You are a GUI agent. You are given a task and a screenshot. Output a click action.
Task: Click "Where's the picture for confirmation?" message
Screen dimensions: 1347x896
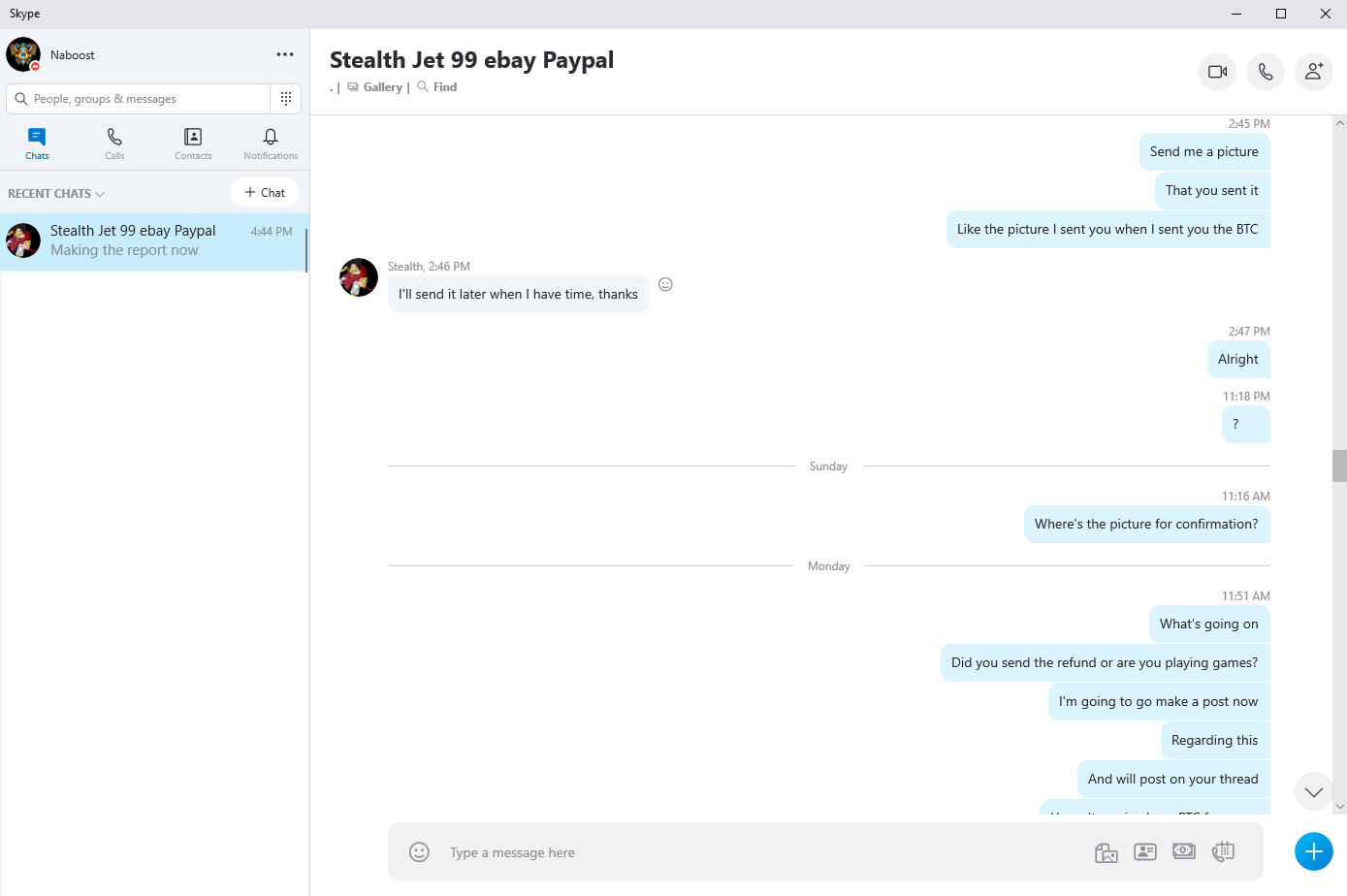point(1146,524)
